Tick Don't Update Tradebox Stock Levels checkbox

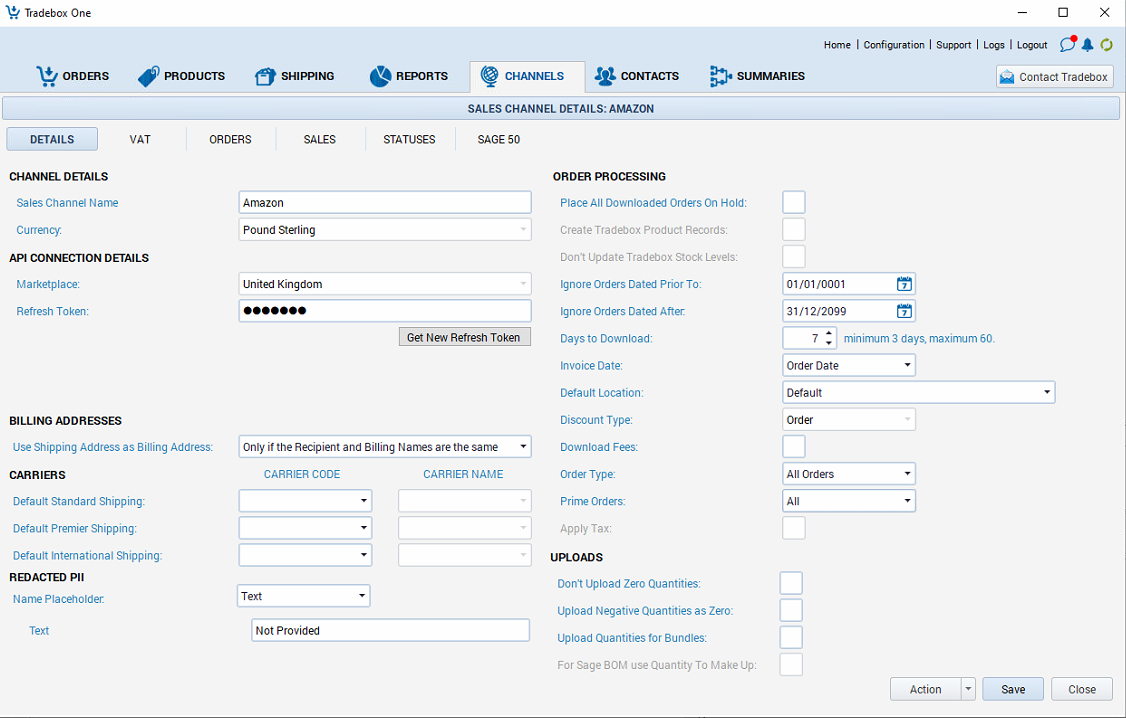(x=794, y=256)
